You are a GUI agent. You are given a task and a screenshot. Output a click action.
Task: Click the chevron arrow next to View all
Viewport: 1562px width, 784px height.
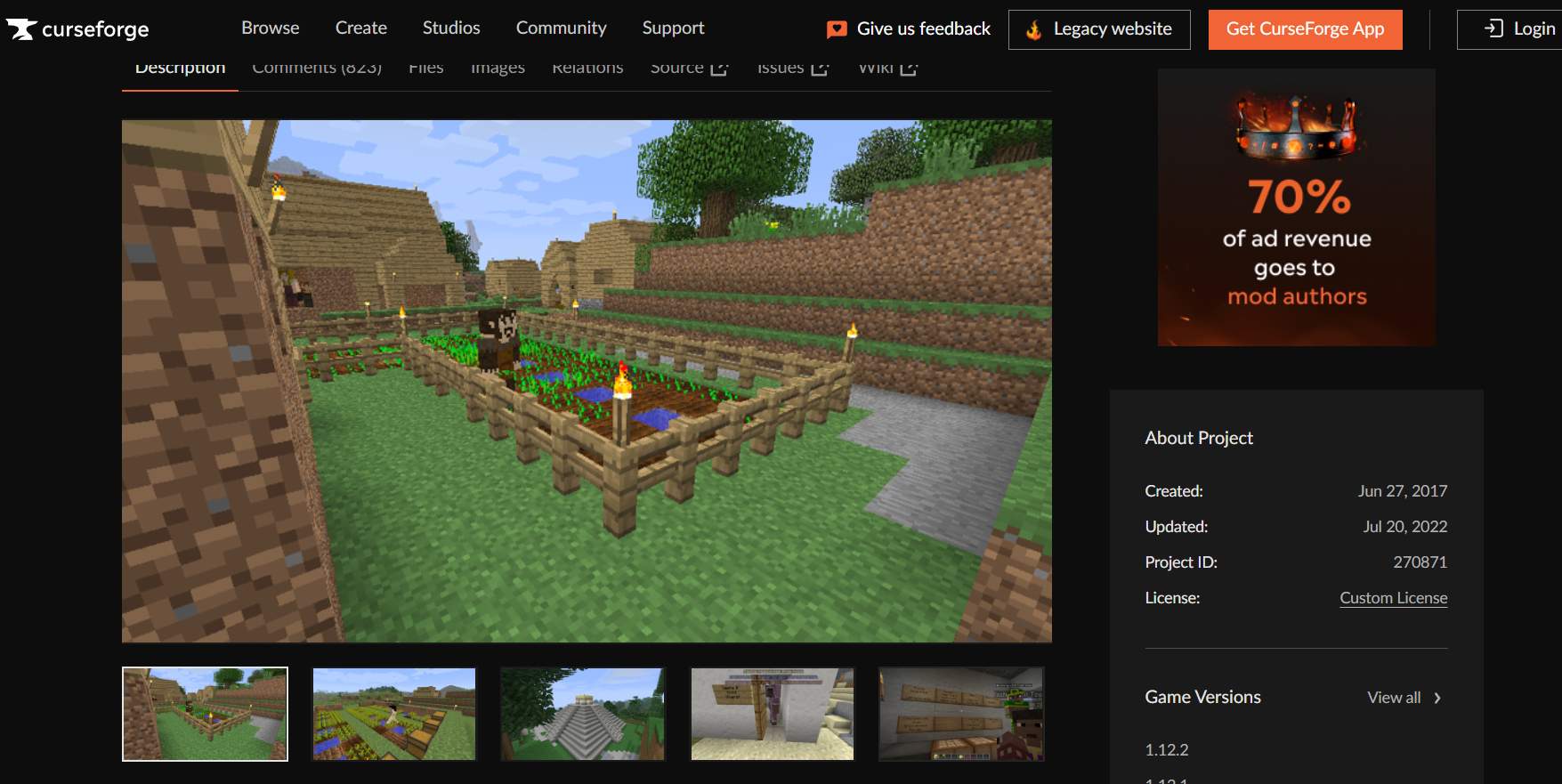[1437, 698]
